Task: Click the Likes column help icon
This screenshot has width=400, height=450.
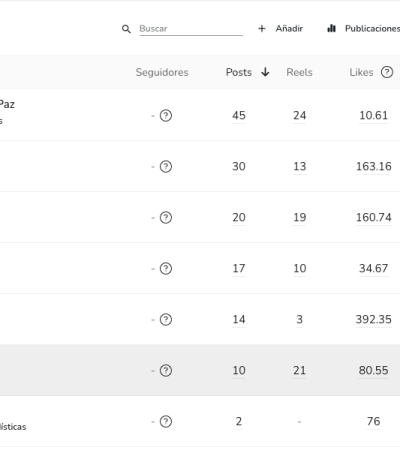Action: point(387,72)
